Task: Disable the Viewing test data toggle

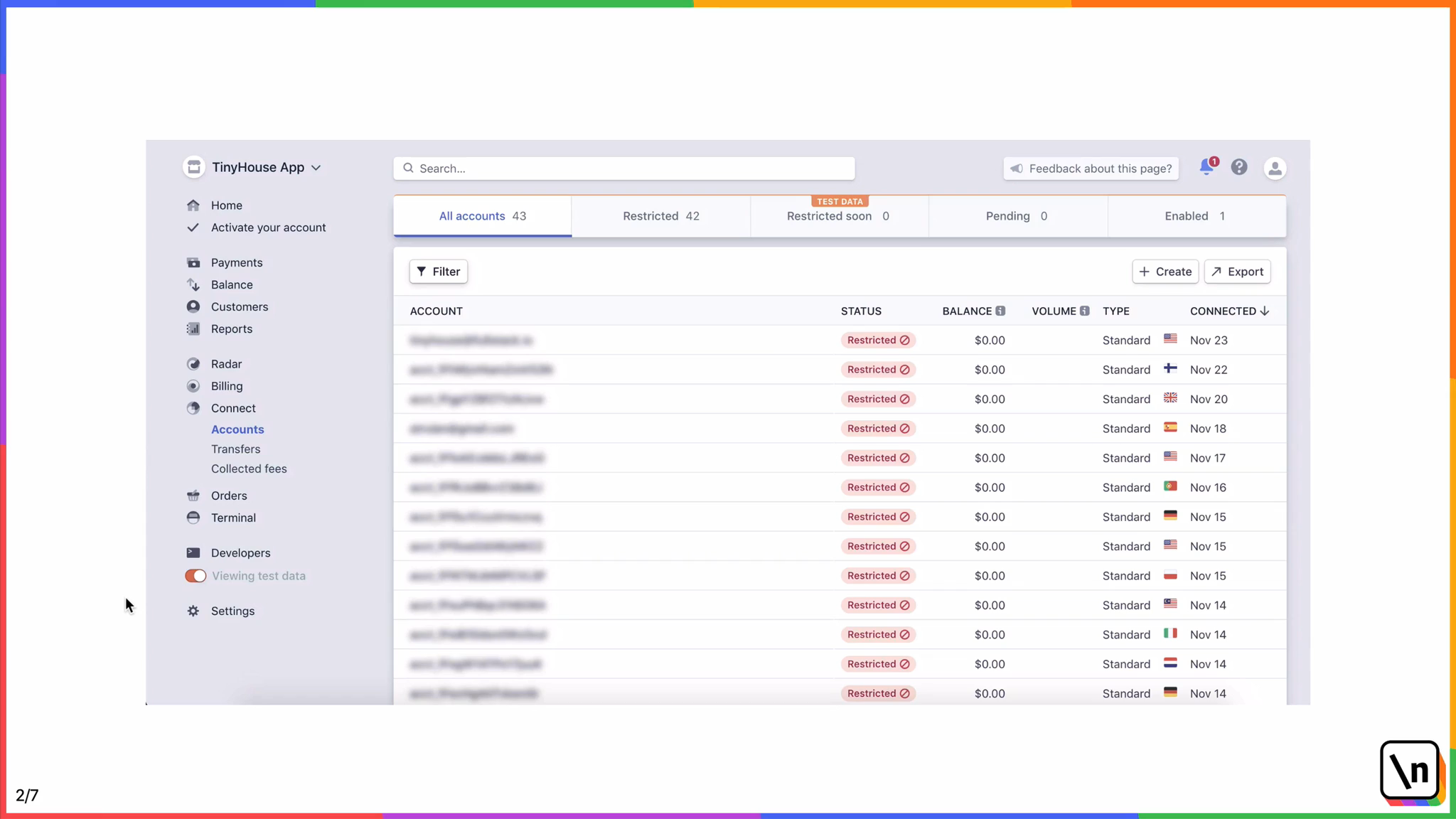Action: [x=194, y=575]
